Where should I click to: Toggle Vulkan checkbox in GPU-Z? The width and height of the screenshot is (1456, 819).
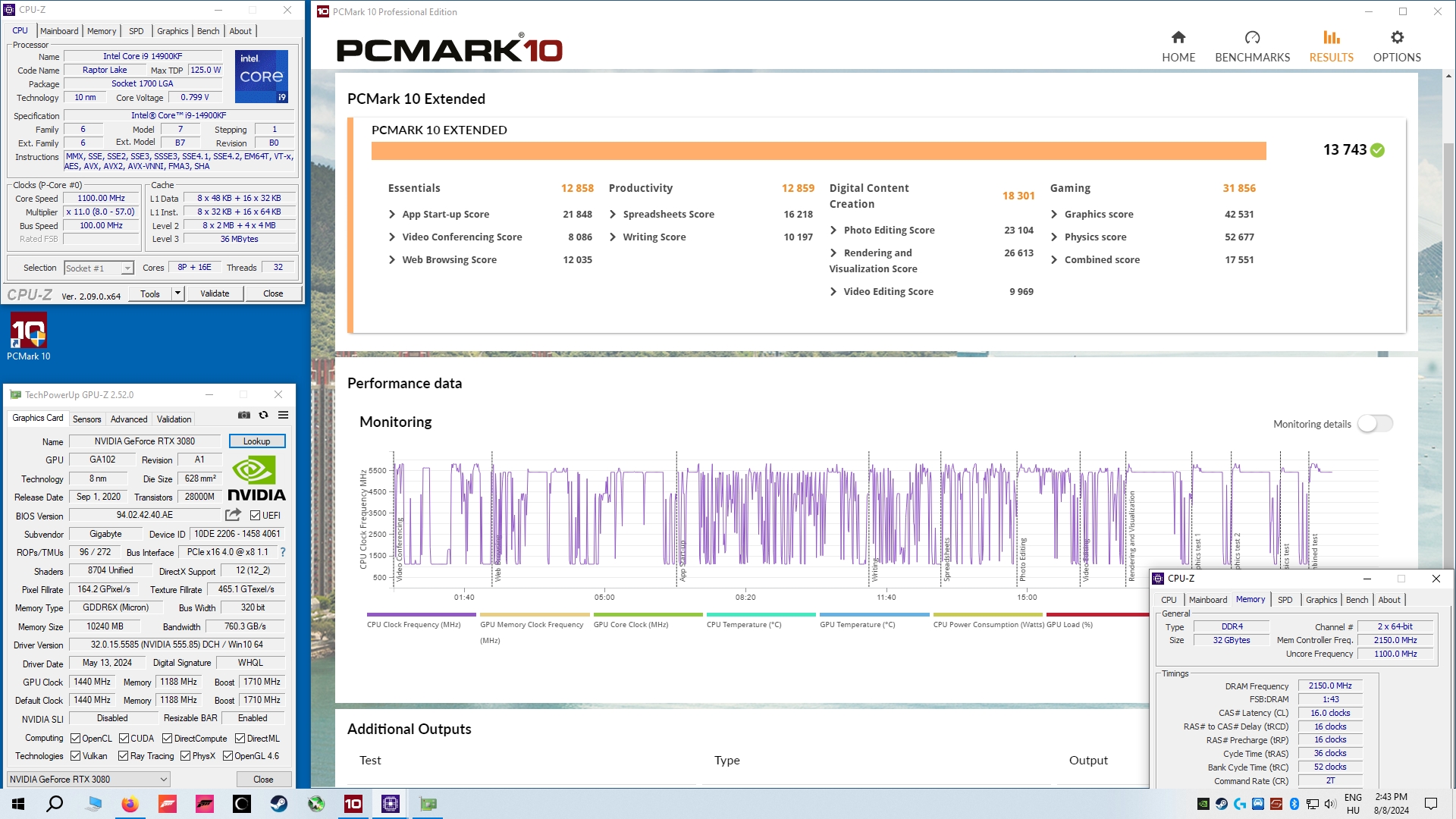tap(75, 756)
